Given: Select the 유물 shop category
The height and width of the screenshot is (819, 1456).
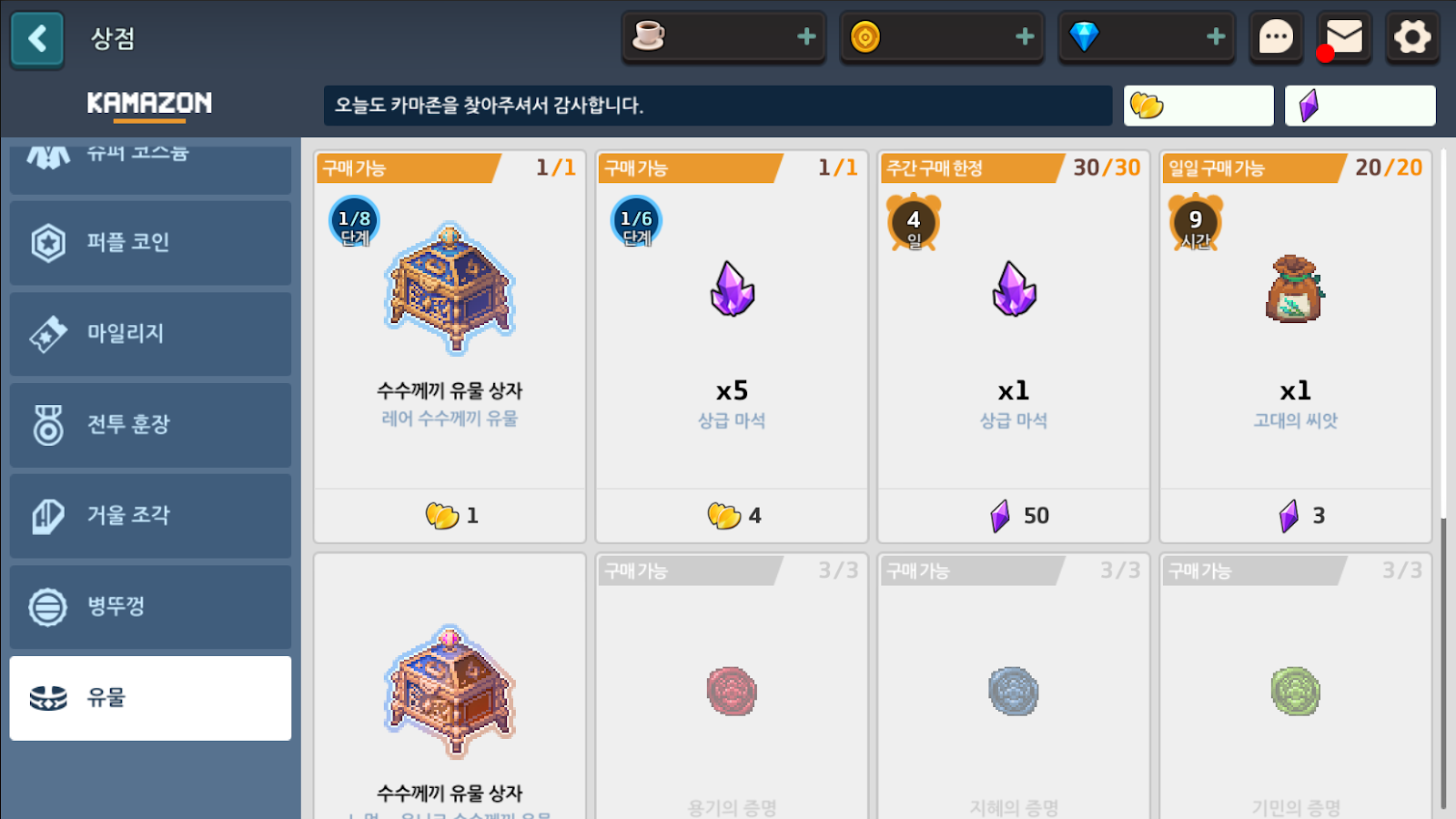Looking at the screenshot, I should [x=150, y=698].
